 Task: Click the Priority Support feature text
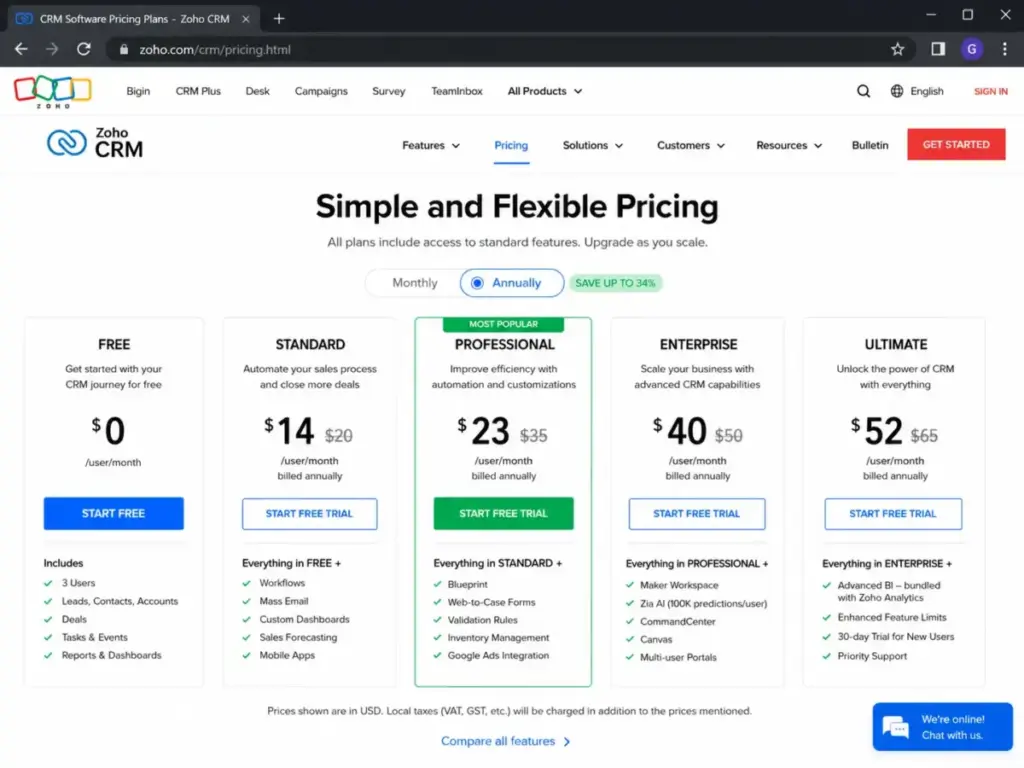coord(872,656)
